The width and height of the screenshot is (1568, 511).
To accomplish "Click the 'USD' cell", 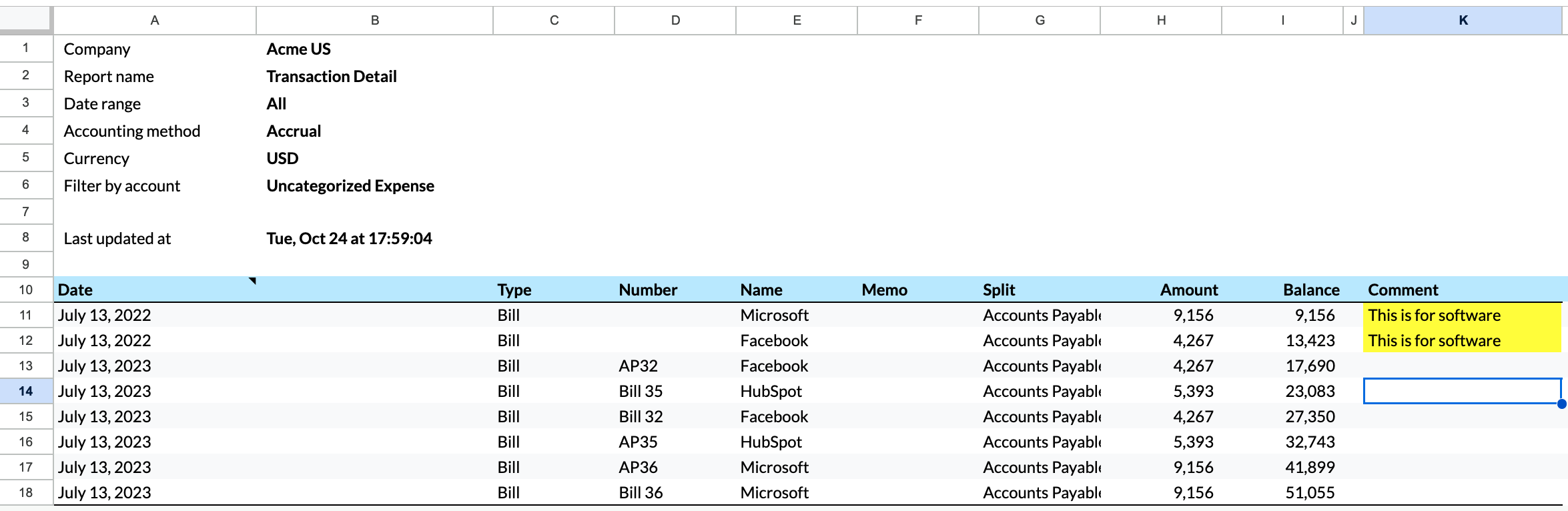I will [375, 158].
